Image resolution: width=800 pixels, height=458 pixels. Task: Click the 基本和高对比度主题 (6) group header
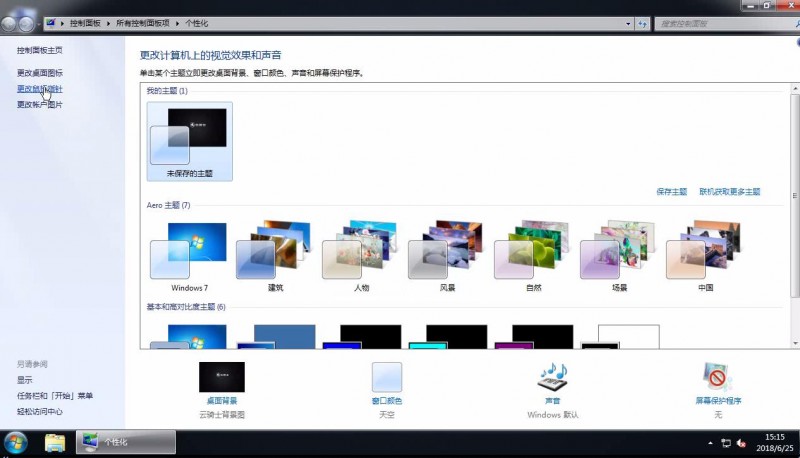(x=186, y=307)
